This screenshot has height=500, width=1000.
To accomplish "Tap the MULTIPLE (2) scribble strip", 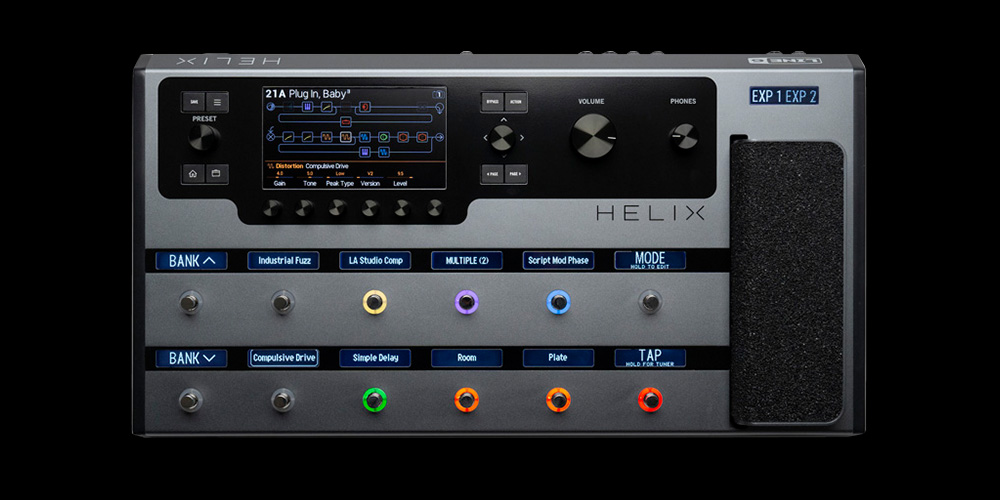I will (467, 260).
